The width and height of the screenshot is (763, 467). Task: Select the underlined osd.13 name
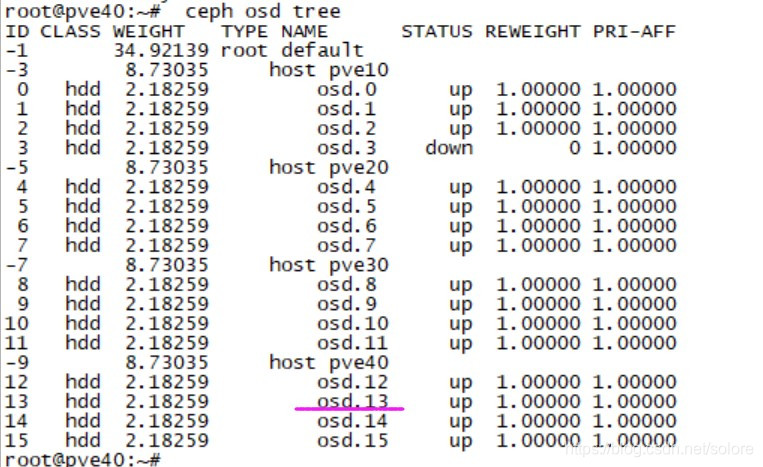353,401
